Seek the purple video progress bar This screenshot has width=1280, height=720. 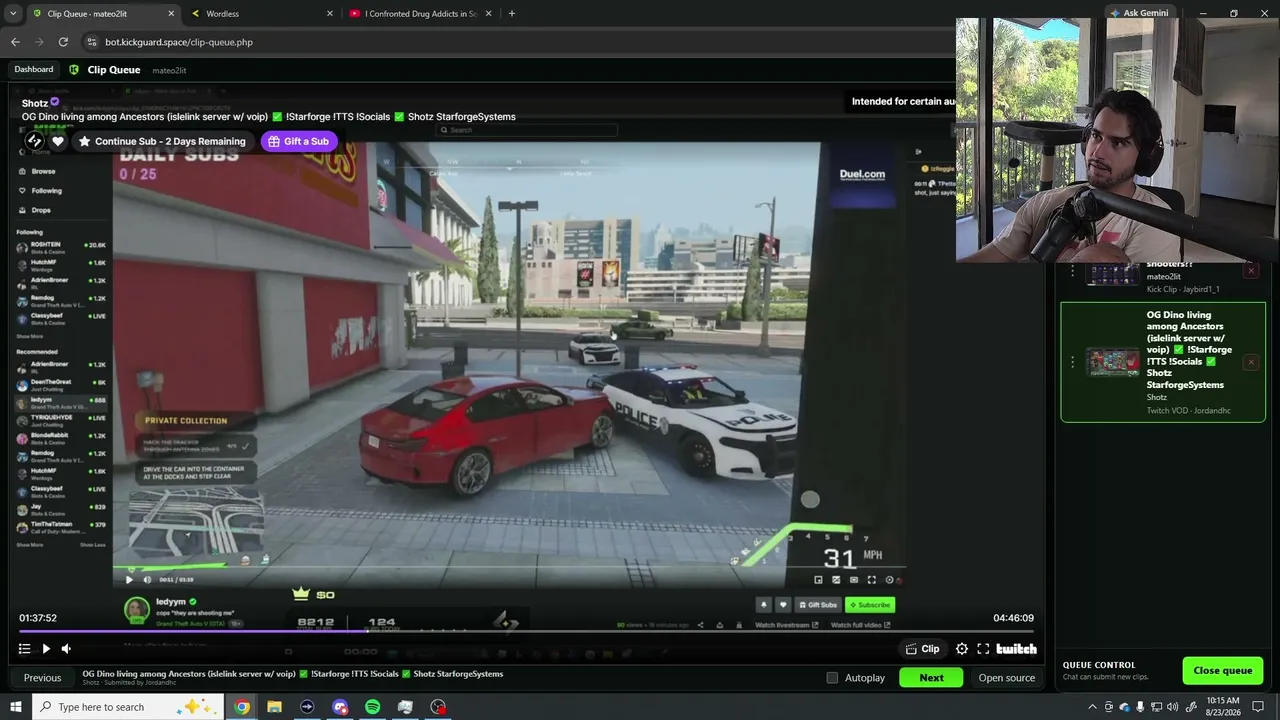[526, 631]
